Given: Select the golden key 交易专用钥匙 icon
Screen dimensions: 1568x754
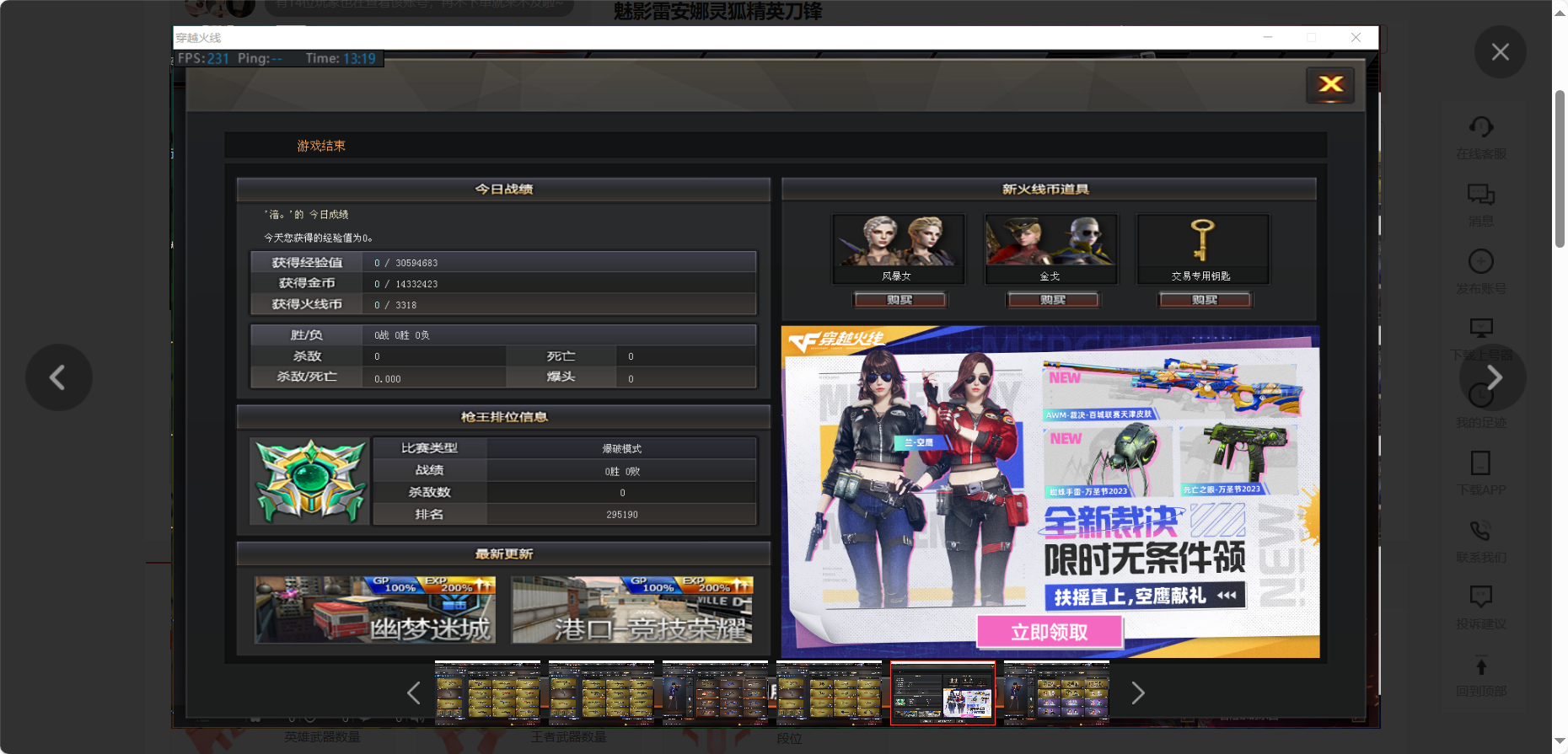Looking at the screenshot, I should (x=1203, y=241).
